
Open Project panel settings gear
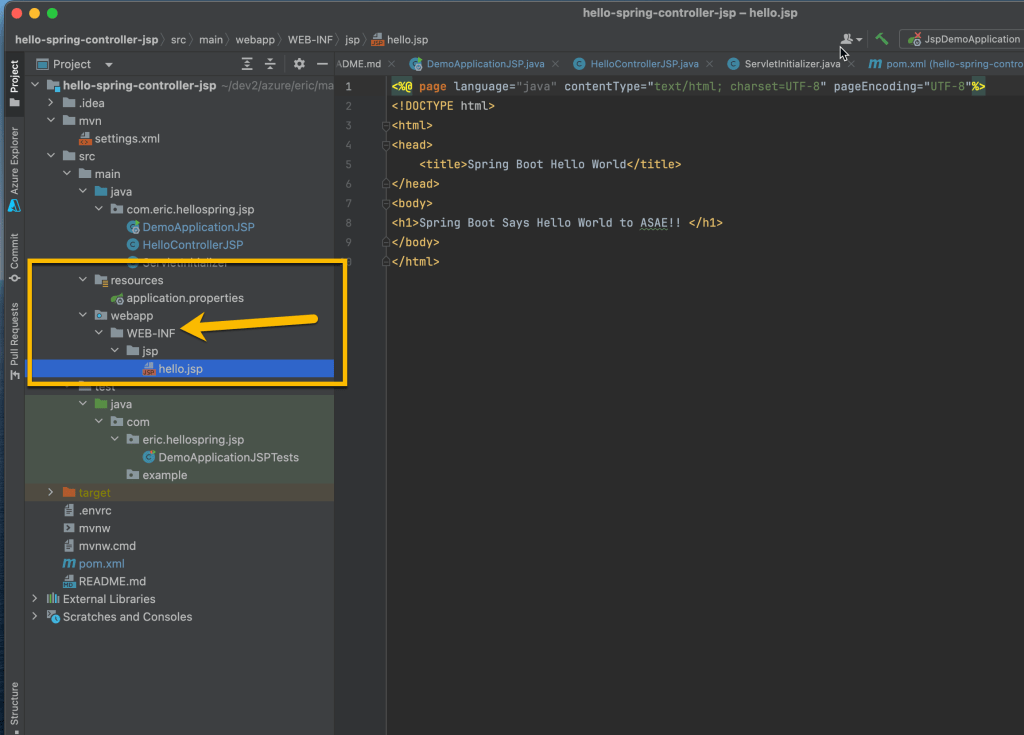click(x=298, y=64)
